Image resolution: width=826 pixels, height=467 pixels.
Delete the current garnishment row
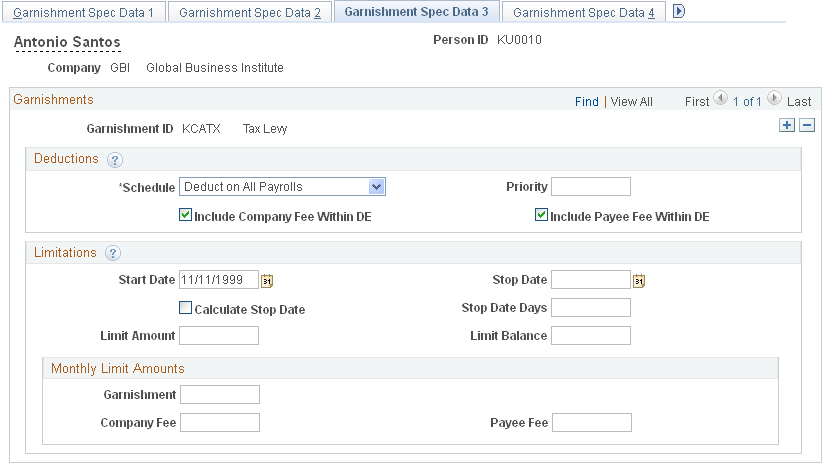coord(807,125)
